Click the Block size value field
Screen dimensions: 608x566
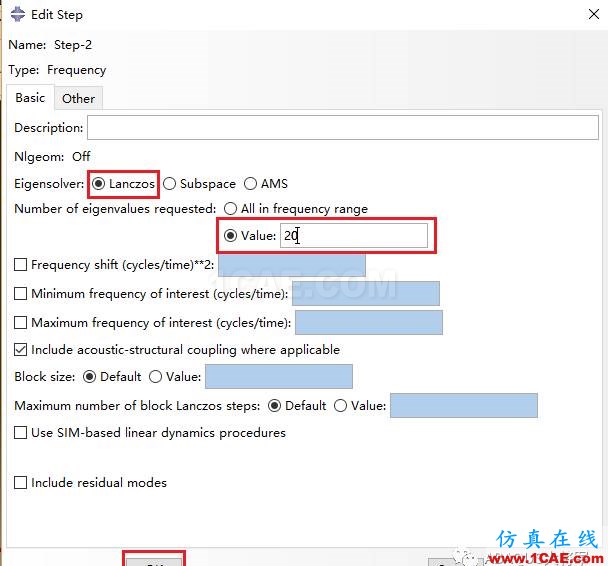pos(279,376)
